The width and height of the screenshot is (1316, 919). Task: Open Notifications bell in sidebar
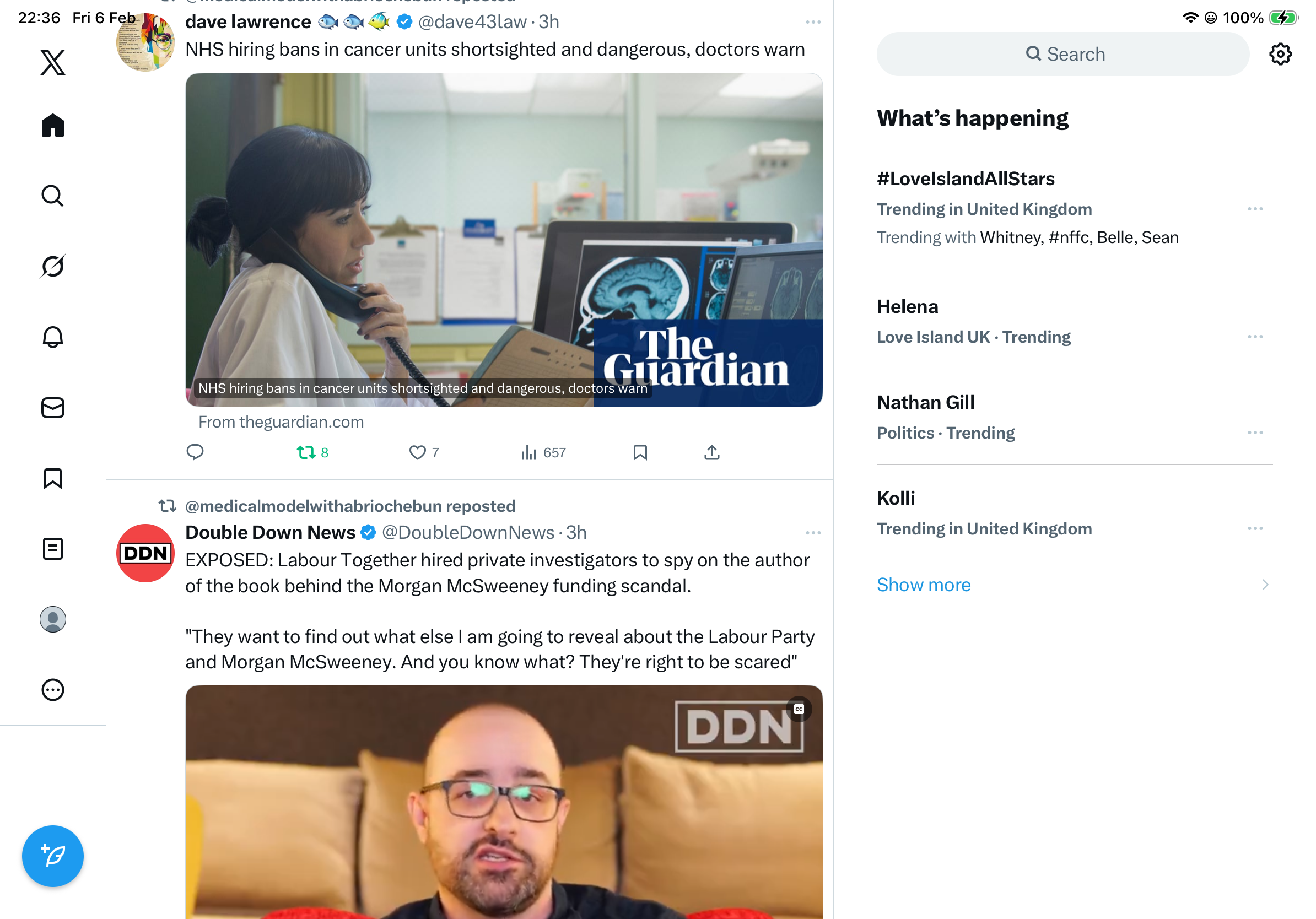tap(53, 337)
